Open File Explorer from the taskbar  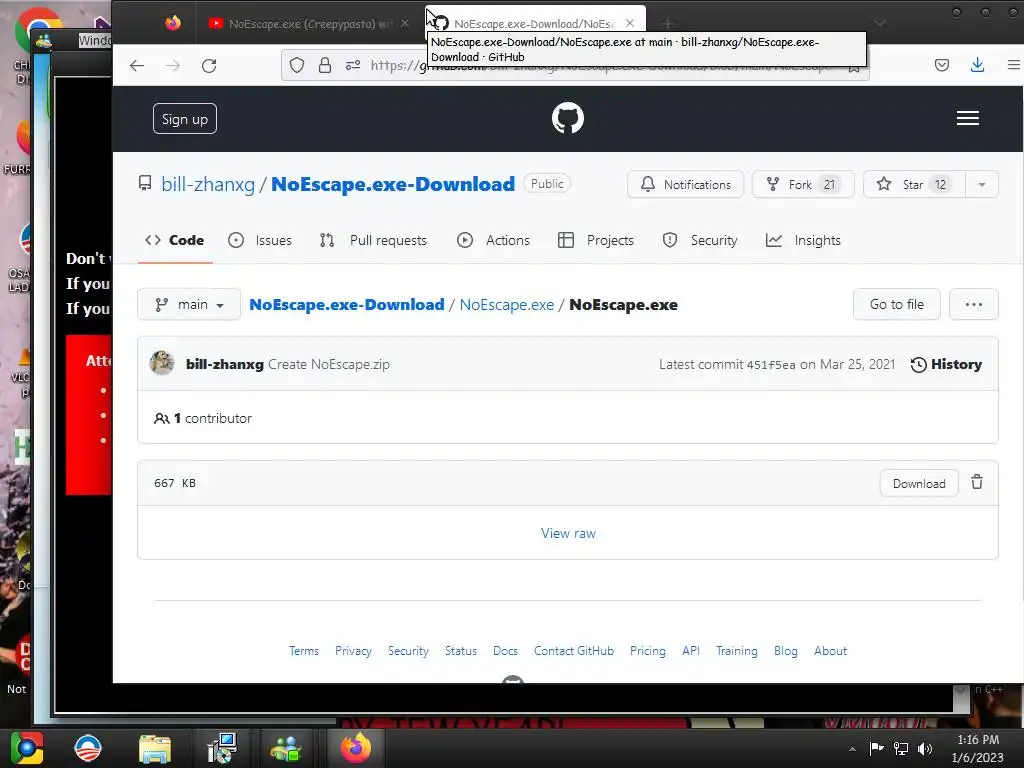(155, 748)
